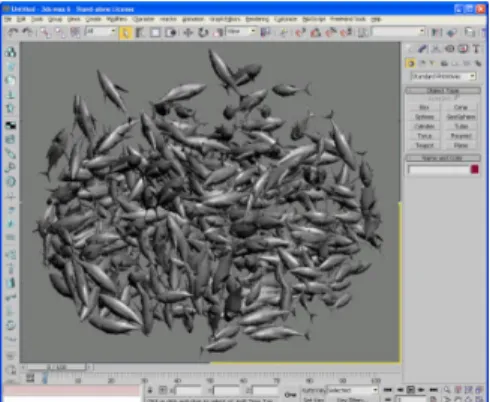
Task: Click the Play Animation button
Action: coord(411,390)
